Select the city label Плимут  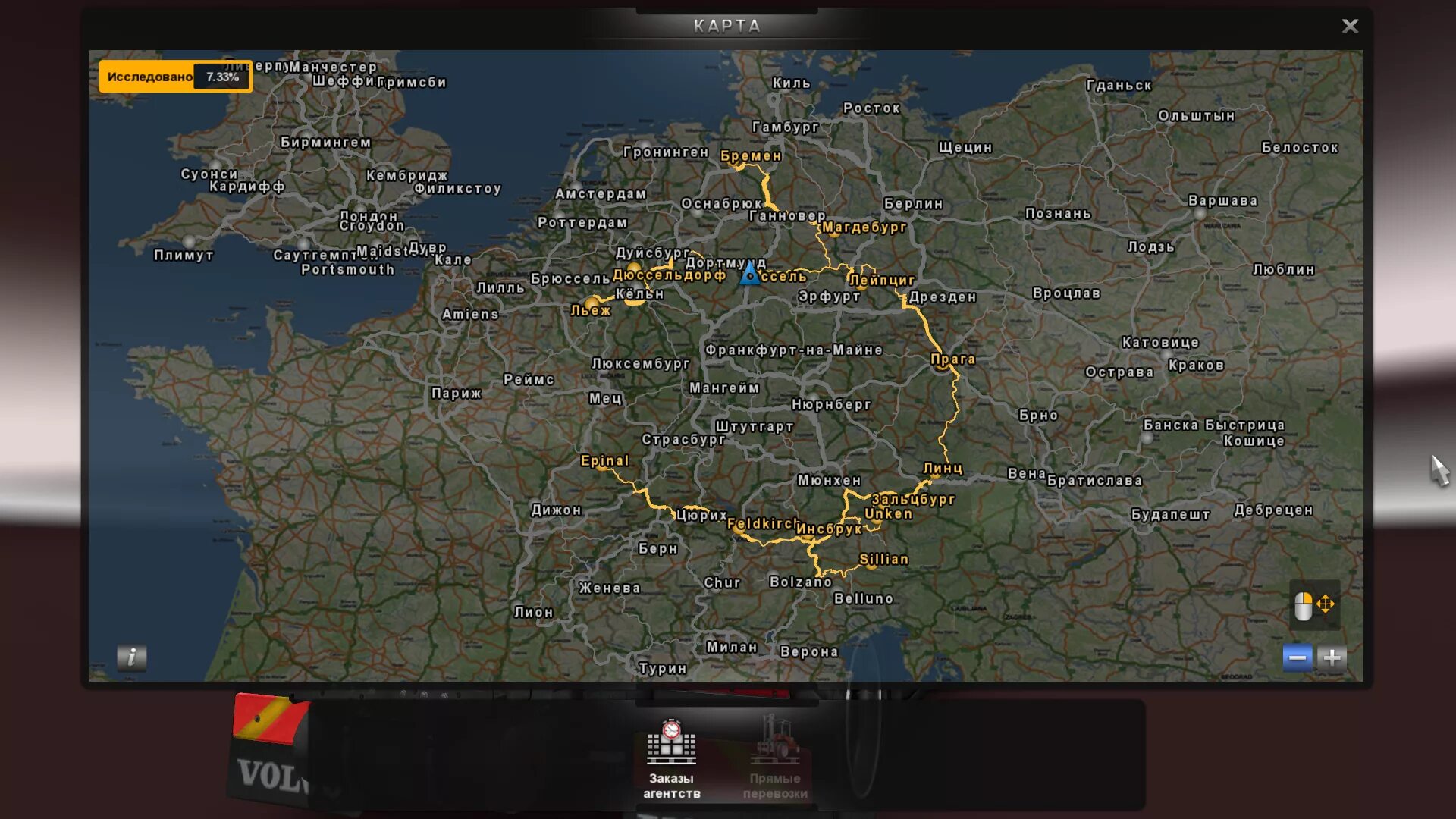pos(184,256)
